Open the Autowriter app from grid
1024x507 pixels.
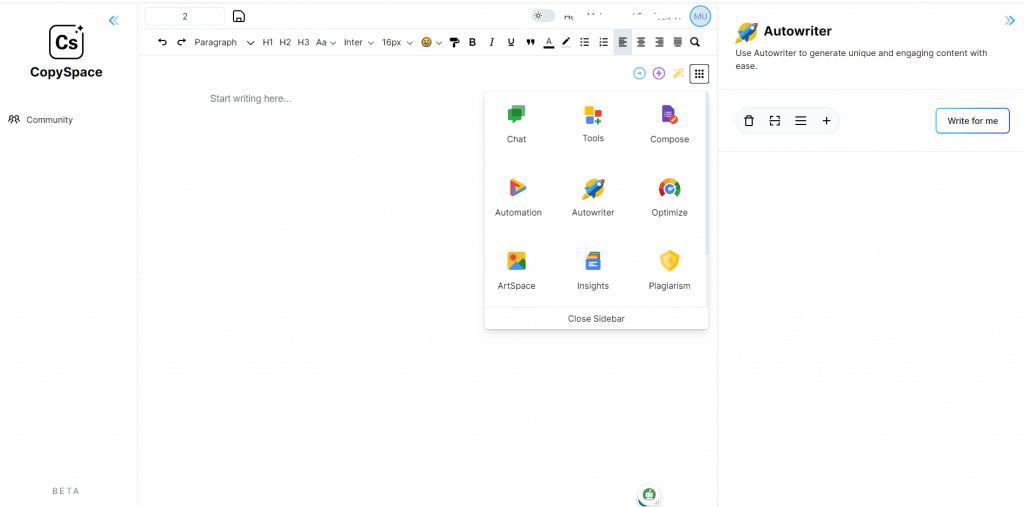(x=593, y=197)
